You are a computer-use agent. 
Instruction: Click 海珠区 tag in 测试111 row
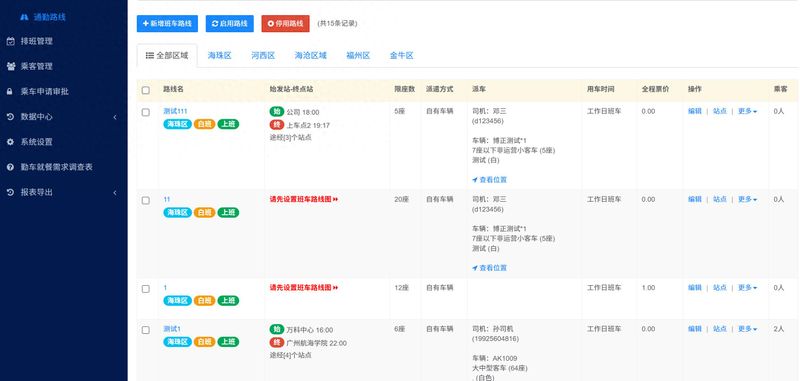tap(178, 124)
